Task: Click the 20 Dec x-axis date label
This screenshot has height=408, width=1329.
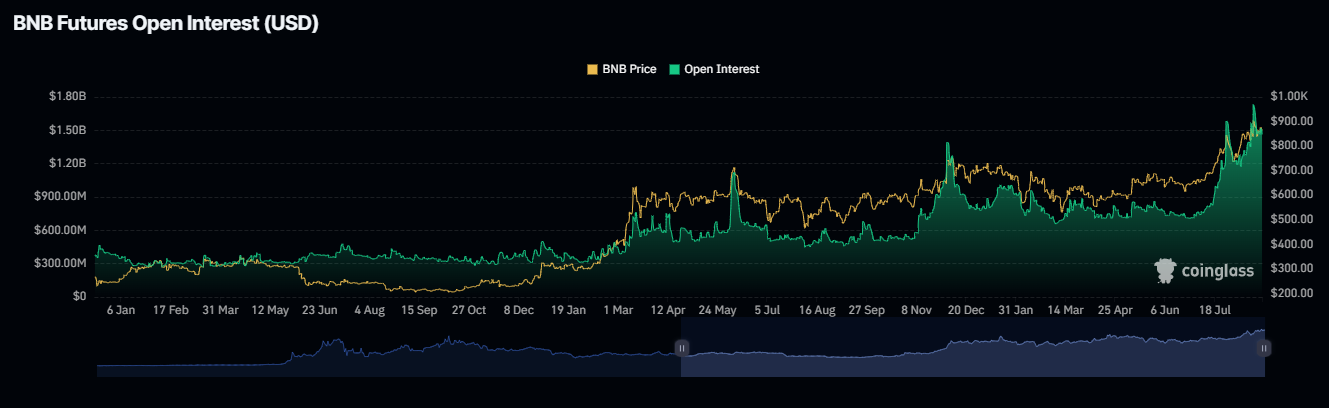Action: pyautogui.click(x=966, y=311)
